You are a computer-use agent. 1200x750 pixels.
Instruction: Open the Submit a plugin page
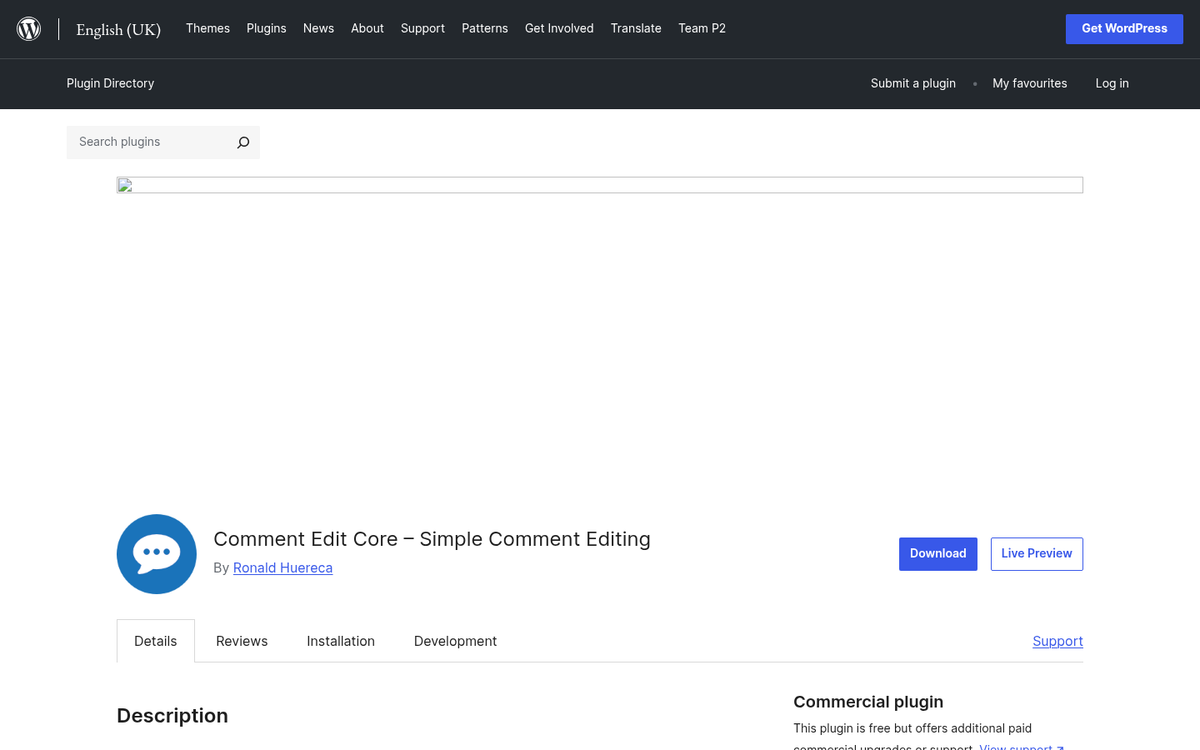tap(913, 83)
